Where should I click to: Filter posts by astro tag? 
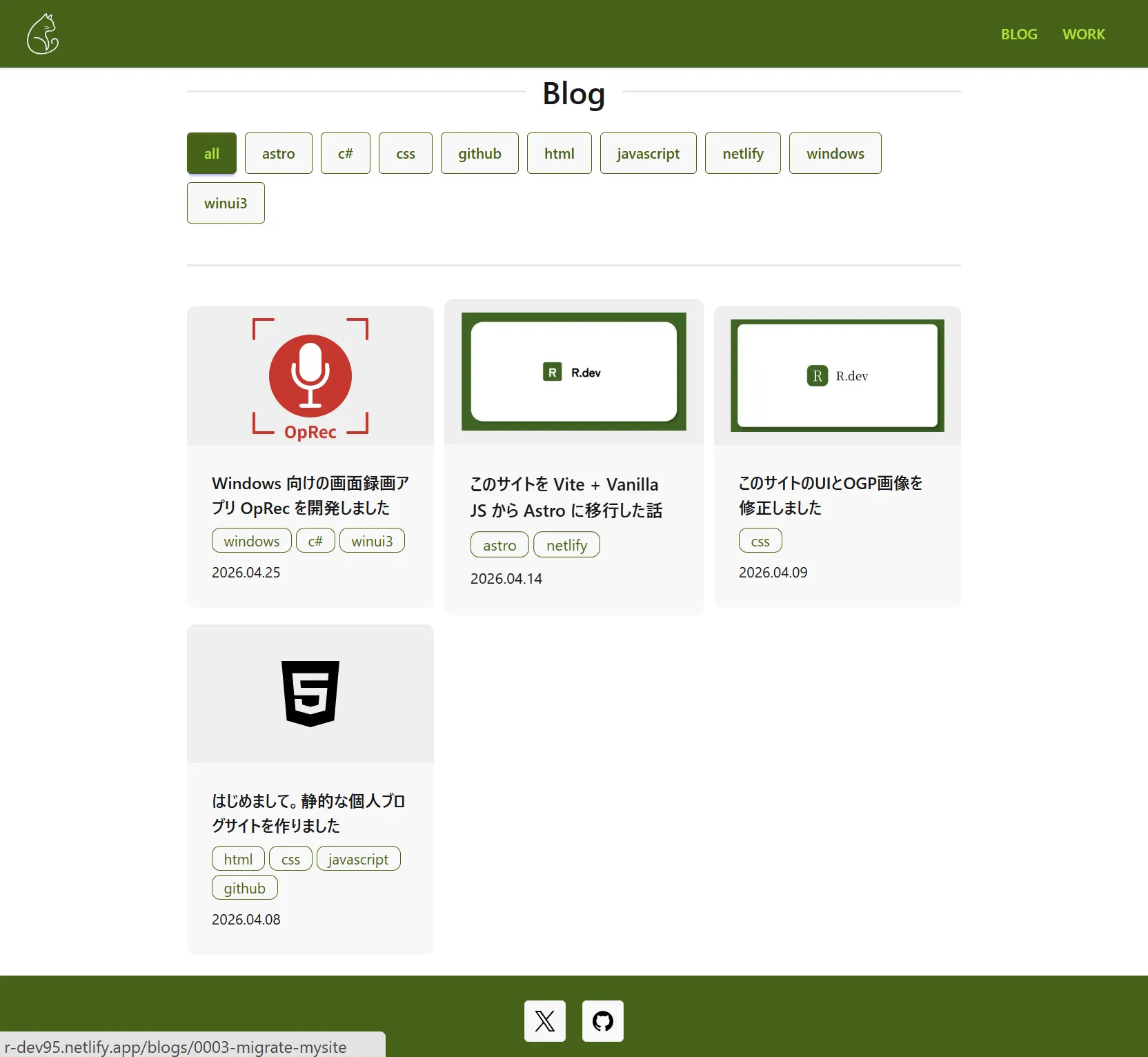pos(279,153)
